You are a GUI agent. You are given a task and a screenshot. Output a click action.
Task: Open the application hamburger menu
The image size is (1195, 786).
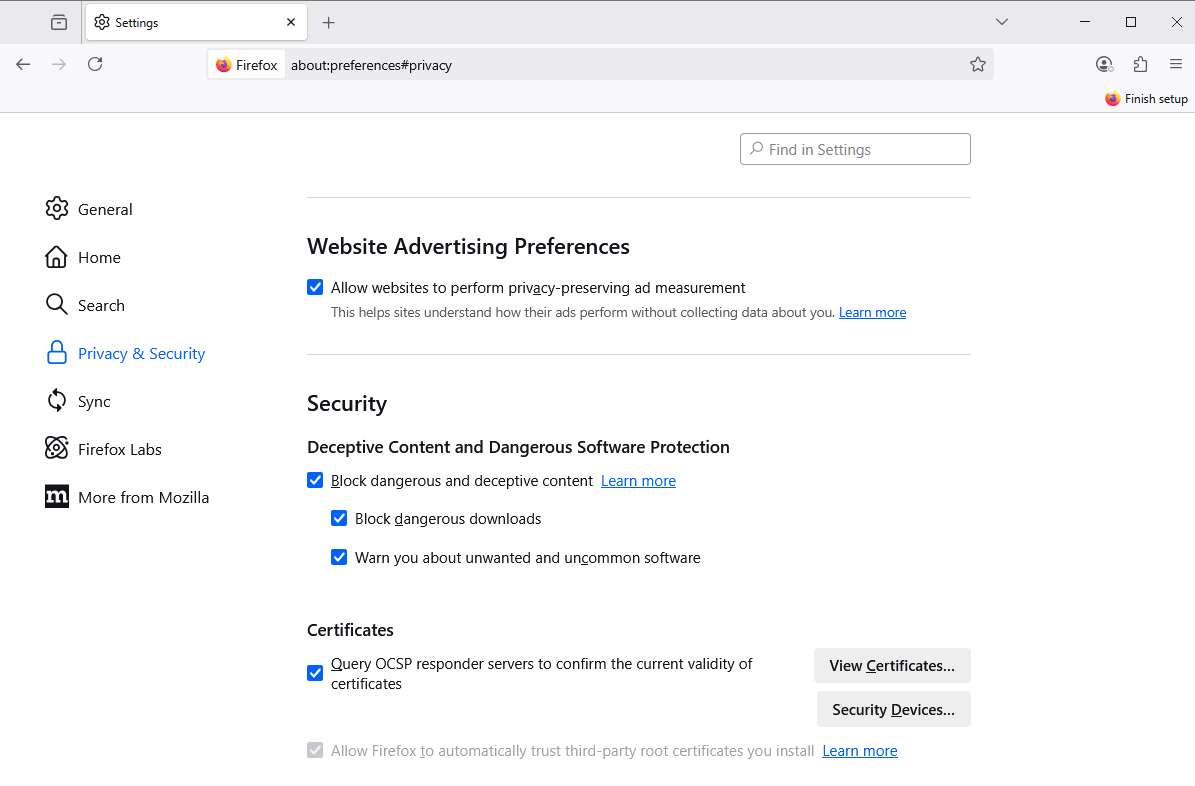tap(1174, 63)
